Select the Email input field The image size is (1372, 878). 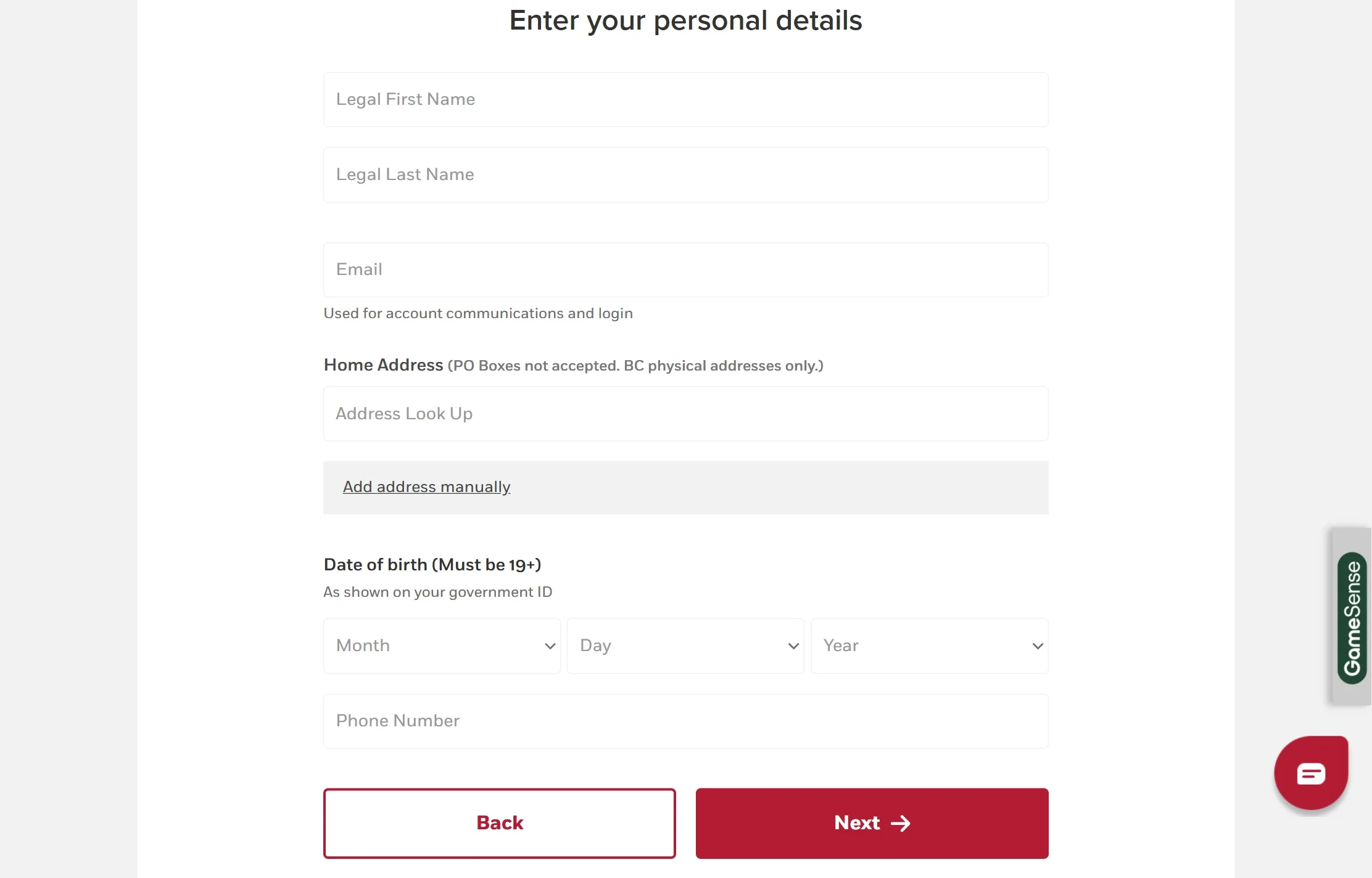(685, 270)
